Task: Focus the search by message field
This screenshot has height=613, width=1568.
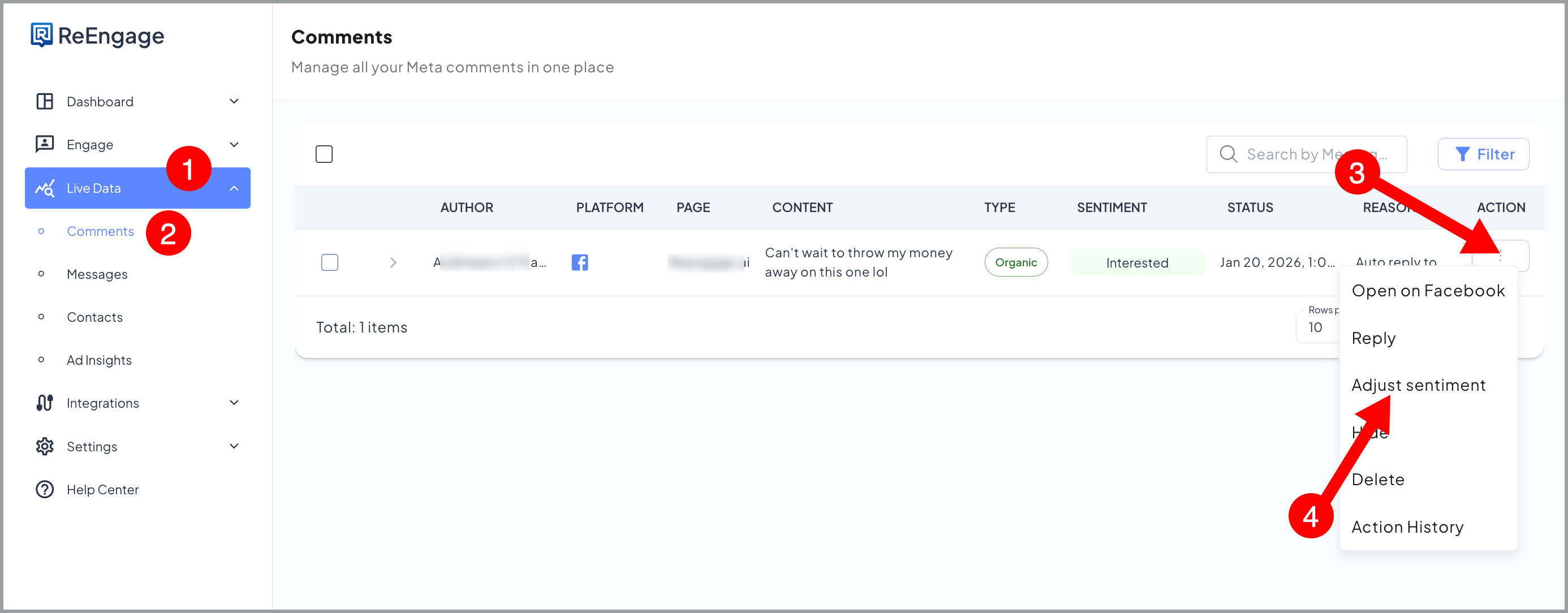Action: tap(1306, 154)
